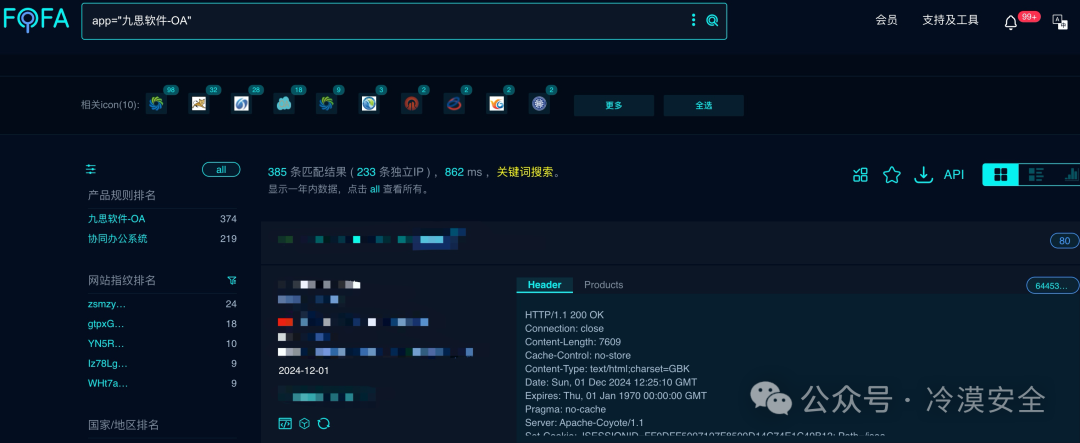Click the 关键词搜索 link
This screenshot has height=443, width=1080.
tap(525, 172)
